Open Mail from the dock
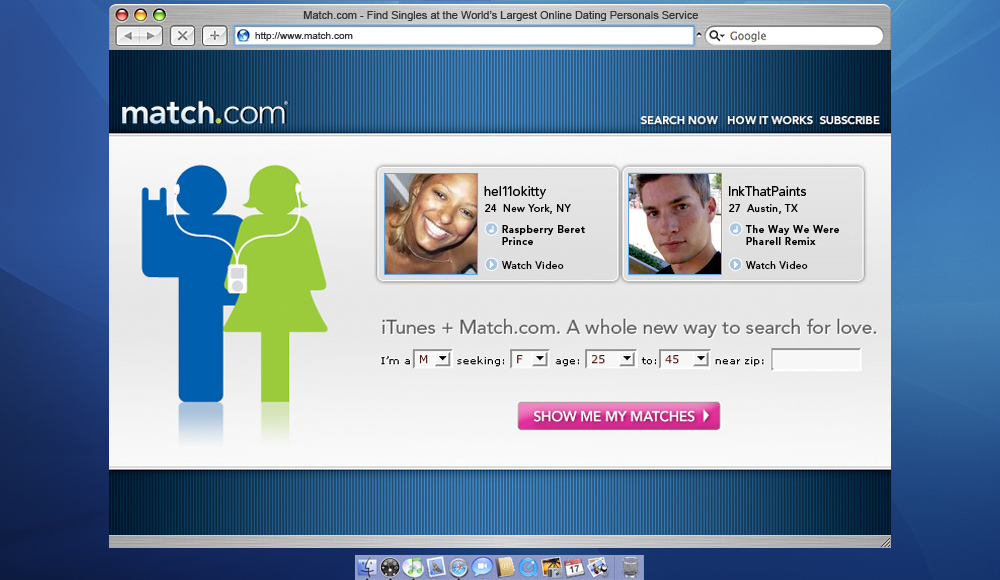Screen dimensions: 1000x580 coord(436,567)
